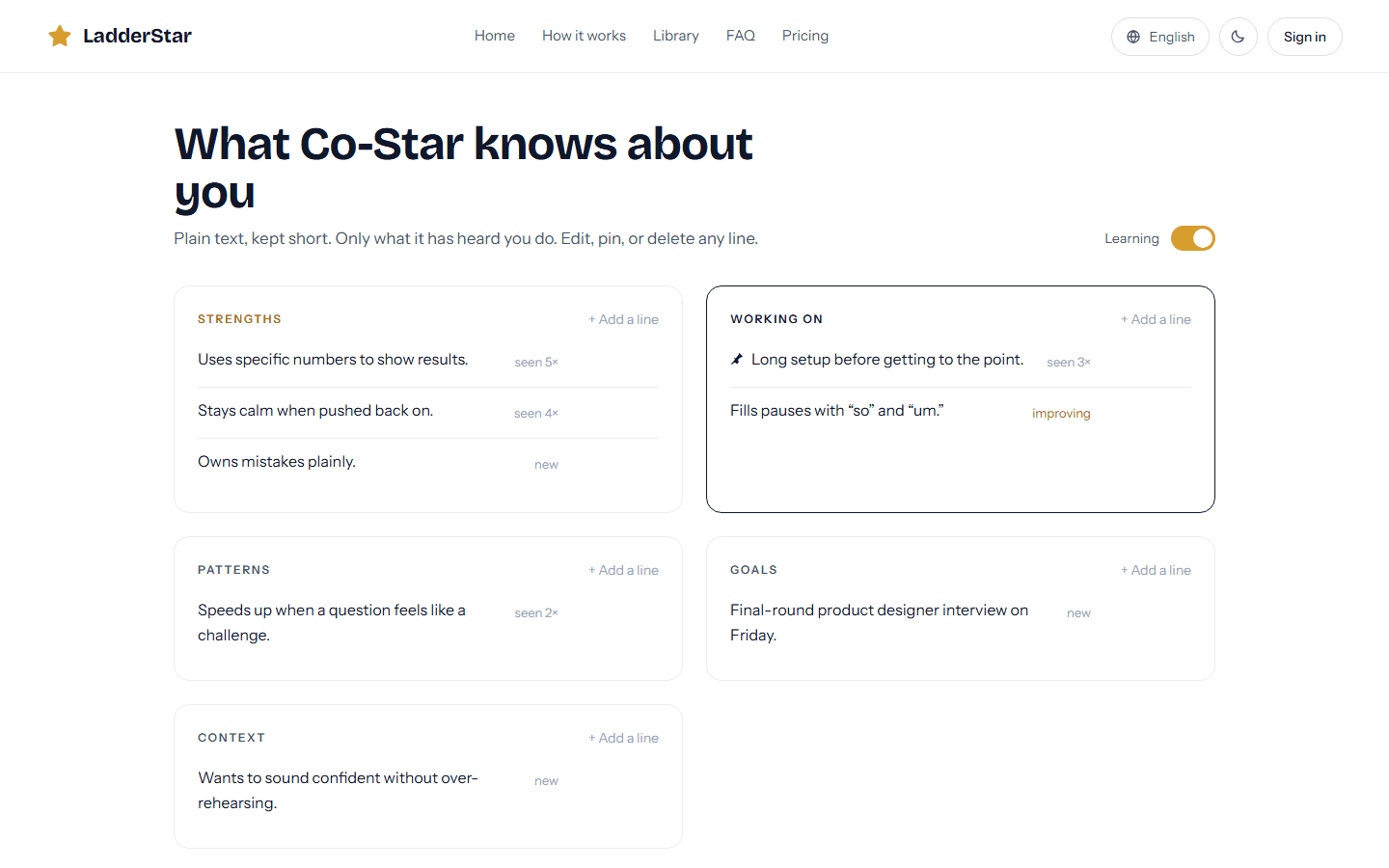Select 'Owns mistakes plainly.' line

click(277, 462)
